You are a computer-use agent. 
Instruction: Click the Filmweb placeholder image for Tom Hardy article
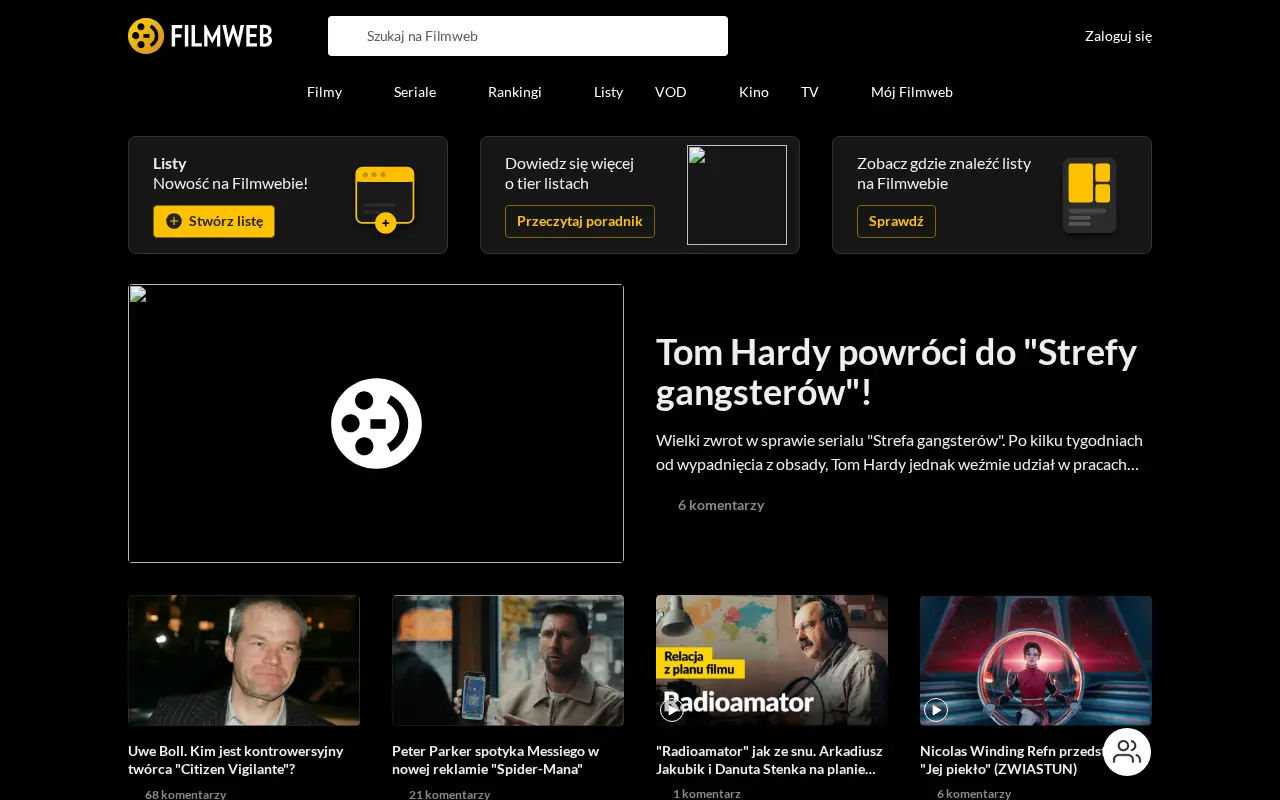(x=376, y=423)
